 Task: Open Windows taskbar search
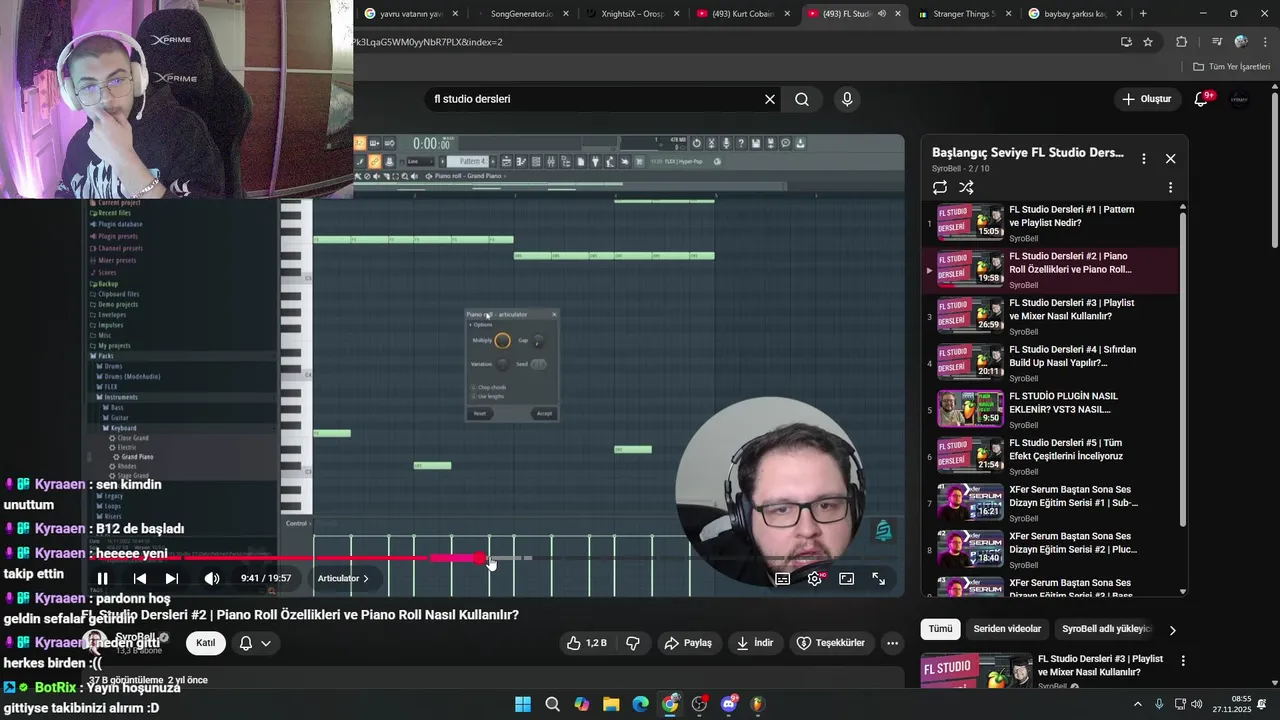[552, 704]
